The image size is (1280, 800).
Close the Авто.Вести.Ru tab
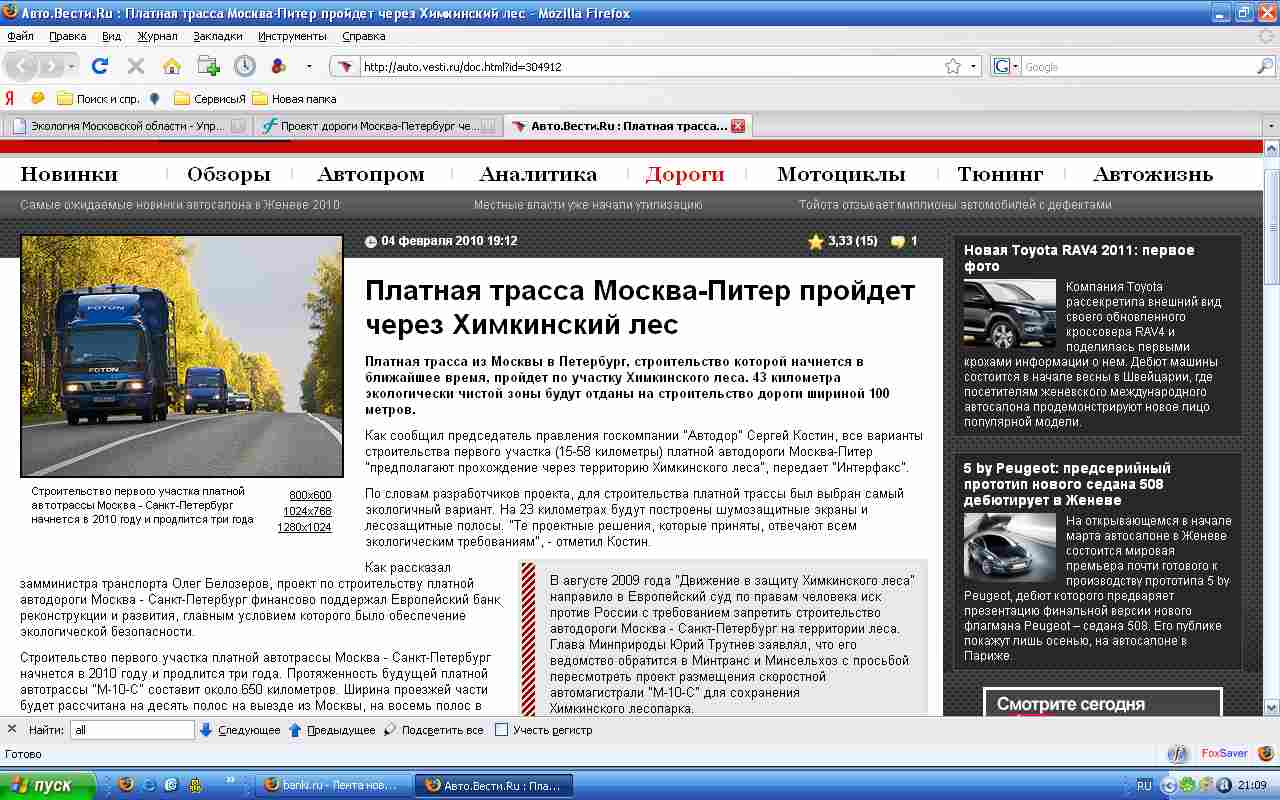pos(738,126)
